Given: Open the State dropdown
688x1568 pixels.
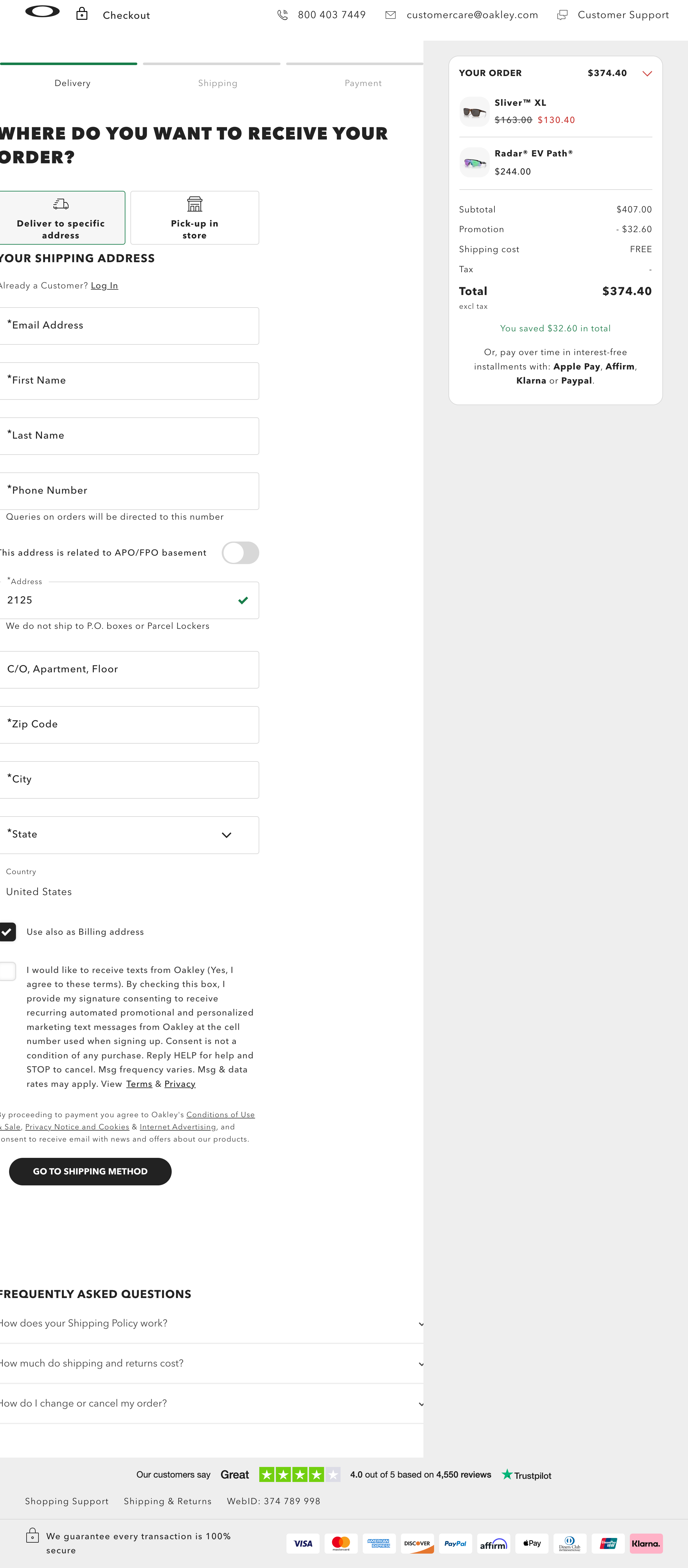Looking at the screenshot, I should (226, 834).
